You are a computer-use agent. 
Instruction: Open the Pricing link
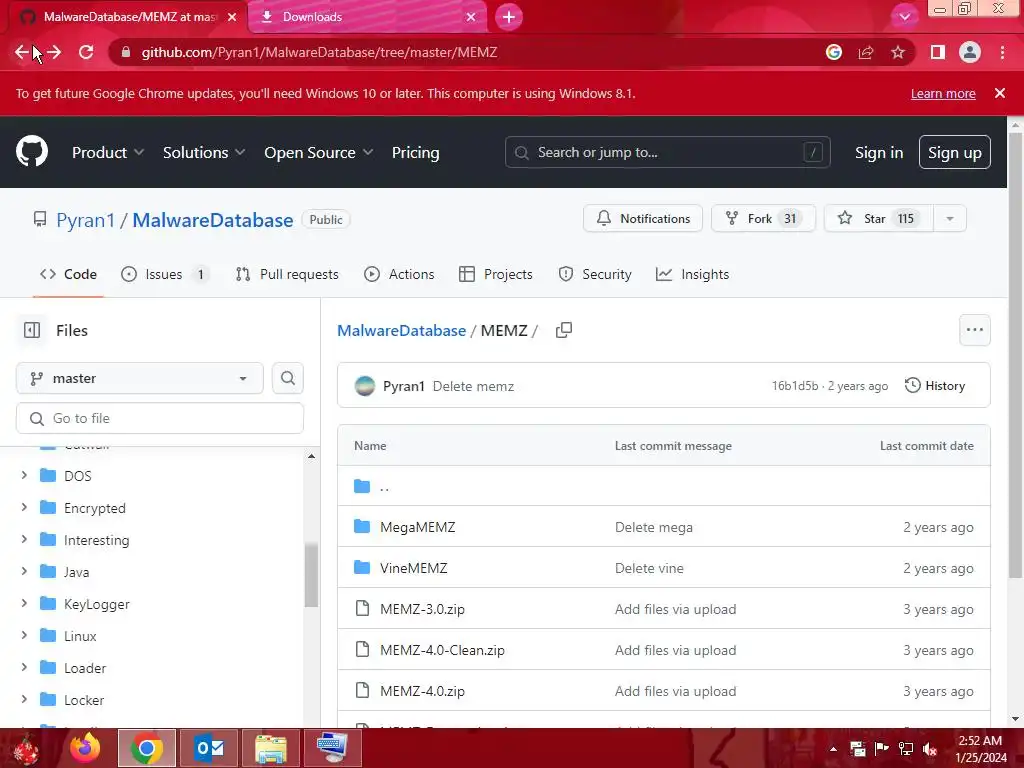click(415, 153)
